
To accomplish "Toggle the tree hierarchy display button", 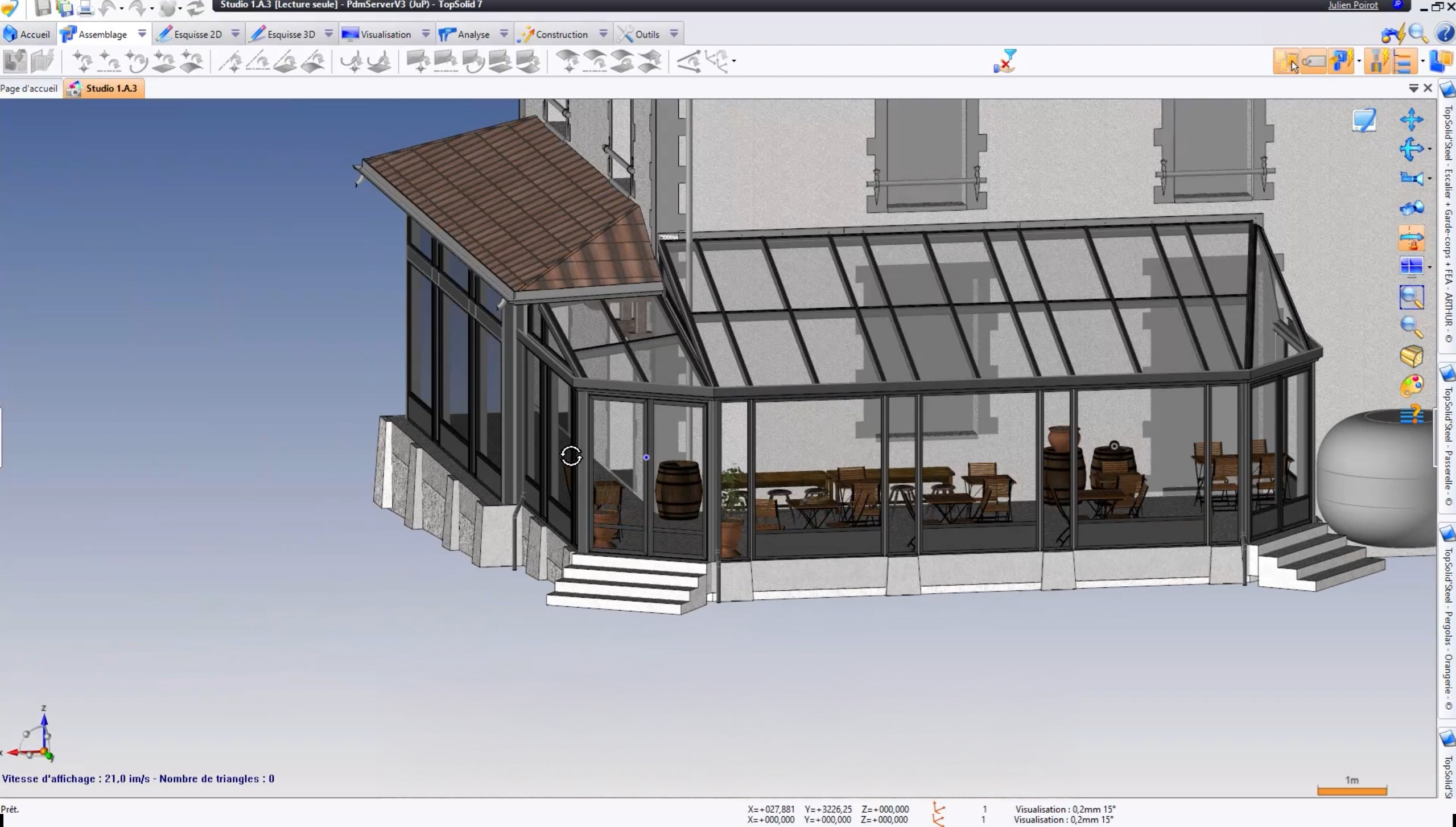I will (x=1404, y=61).
